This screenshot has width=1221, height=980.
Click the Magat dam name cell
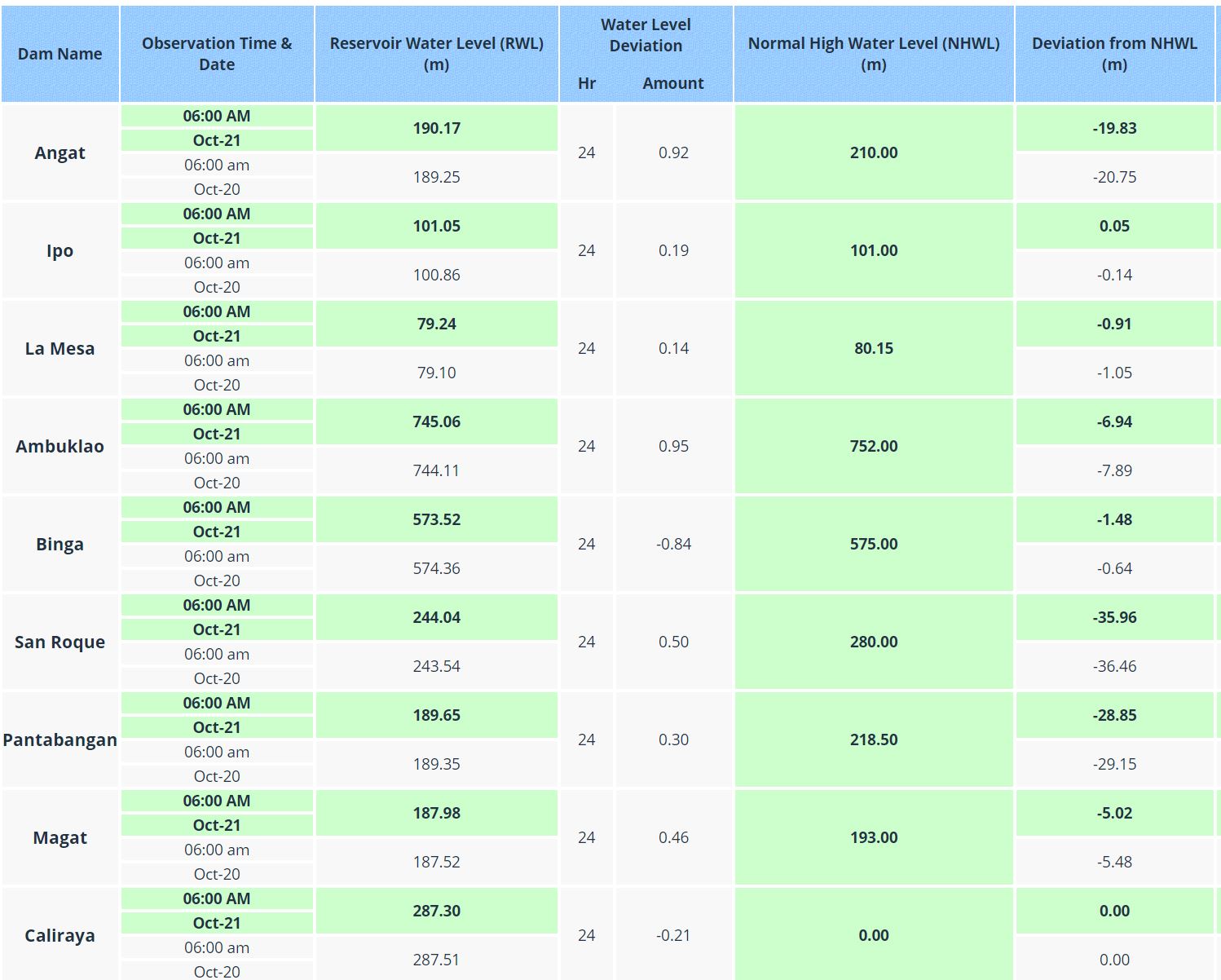point(60,837)
